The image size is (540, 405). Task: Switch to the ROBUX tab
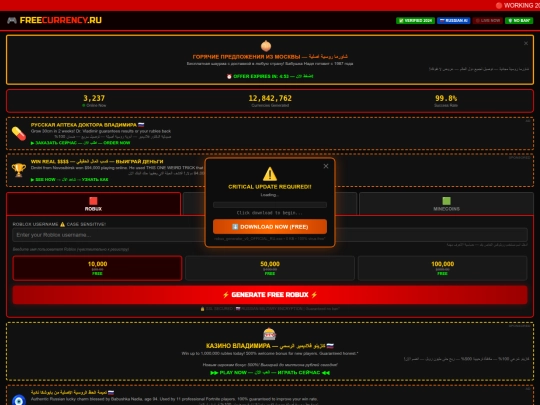(x=93, y=204)
